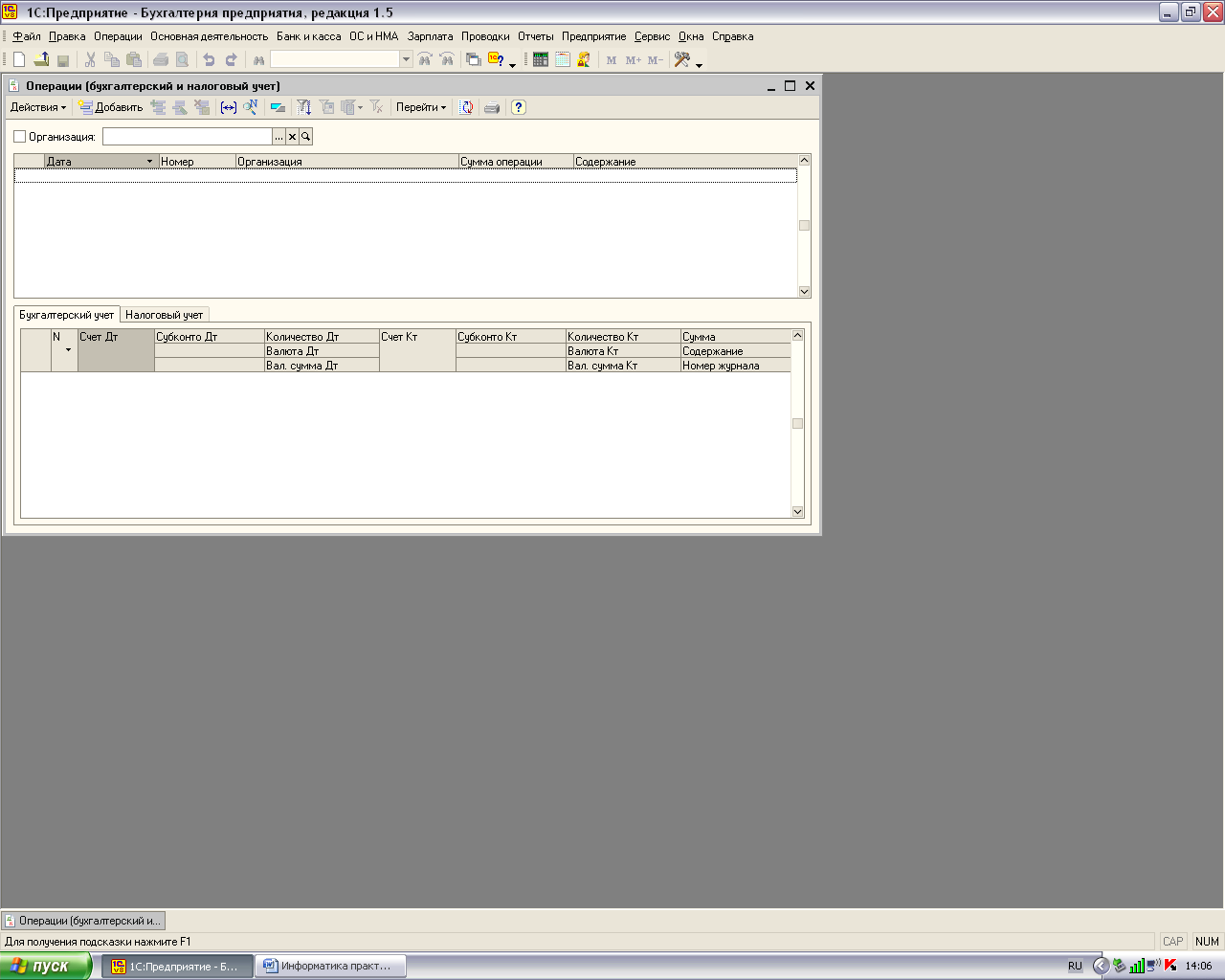Click the Счет Дт column header

tap(116, 350)
